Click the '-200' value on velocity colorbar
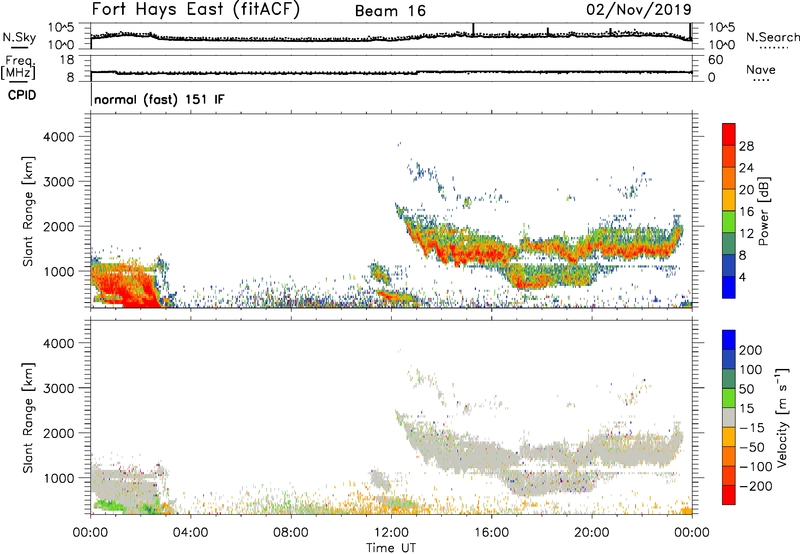The height and width of the screenshot is (554, 800). 754,486
